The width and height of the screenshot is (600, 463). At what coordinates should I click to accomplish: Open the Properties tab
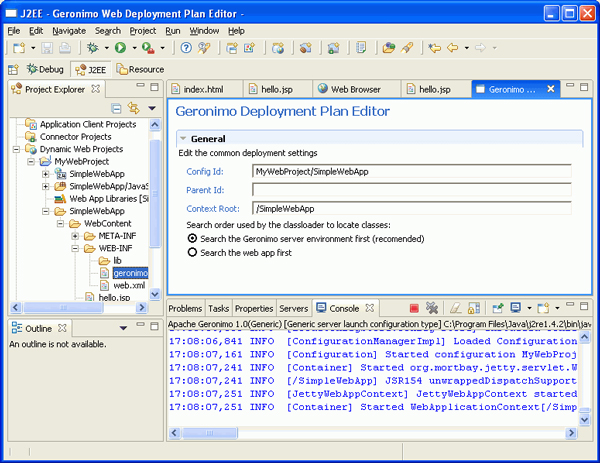tap(254, 308)
